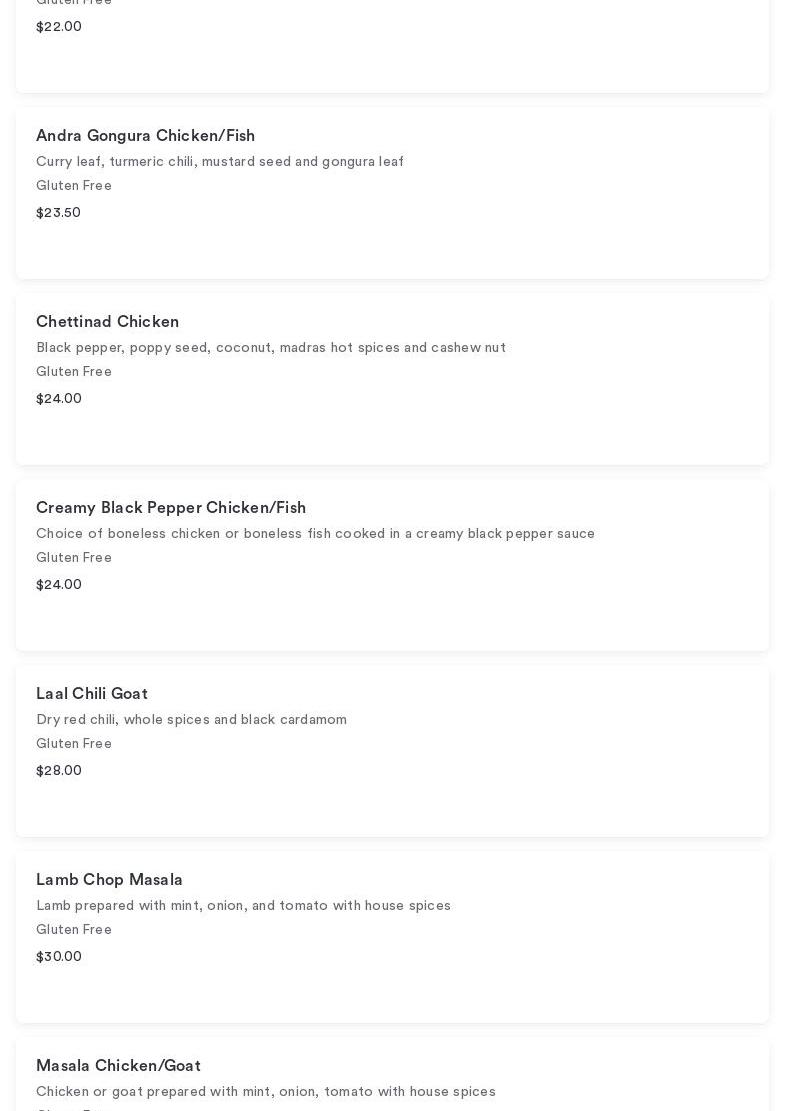Click Chettinad Chicken's black pepper description

(x=271, y=348)
